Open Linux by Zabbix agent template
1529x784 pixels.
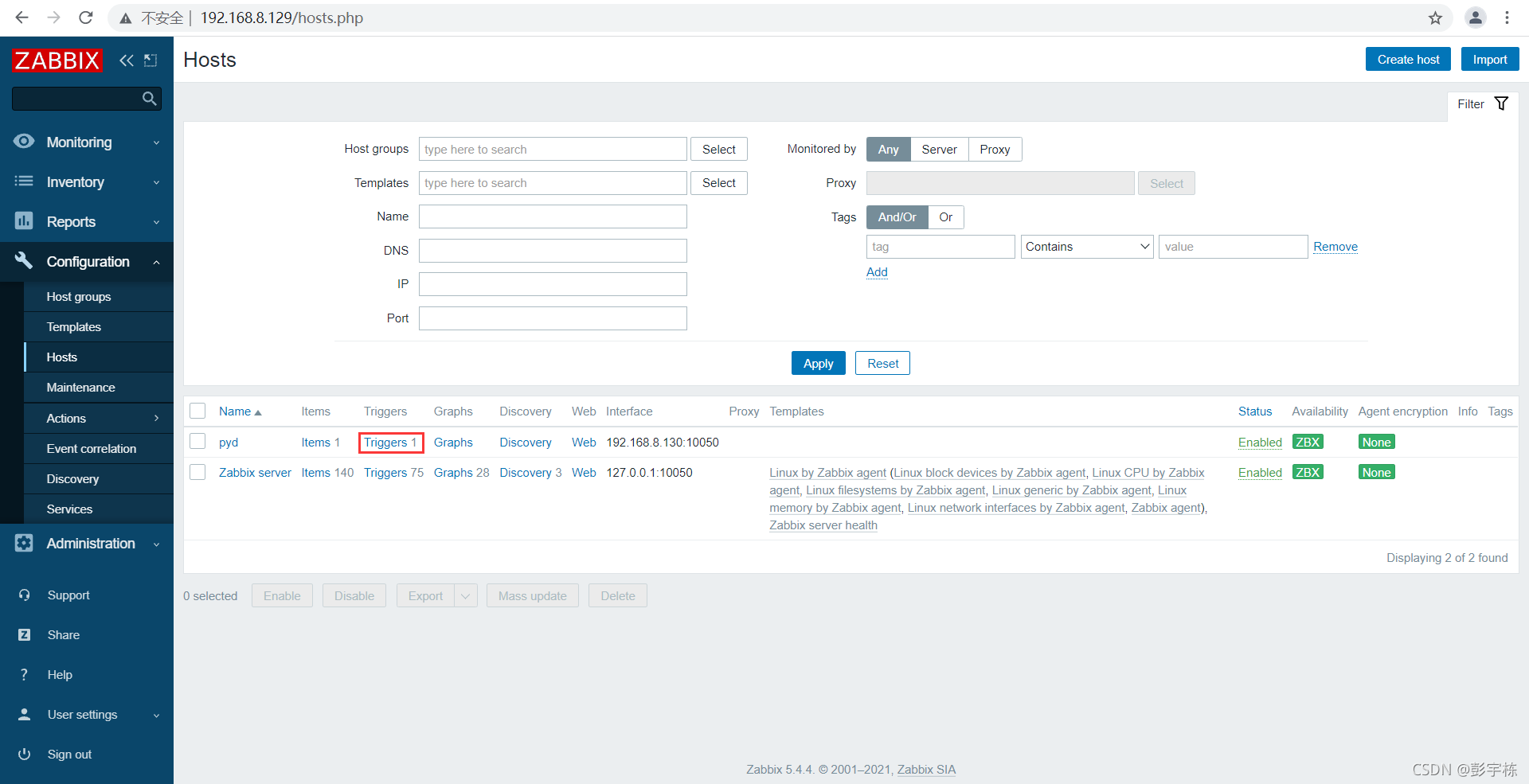pyautogui.click(x=827, y=472)
